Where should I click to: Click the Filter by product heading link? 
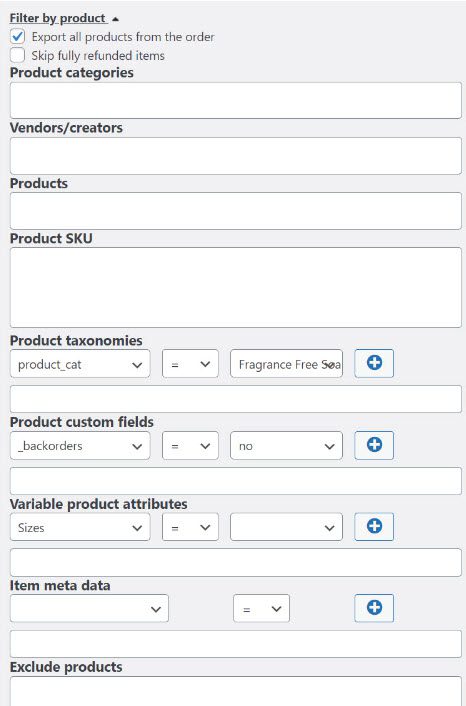click(58, 18)
